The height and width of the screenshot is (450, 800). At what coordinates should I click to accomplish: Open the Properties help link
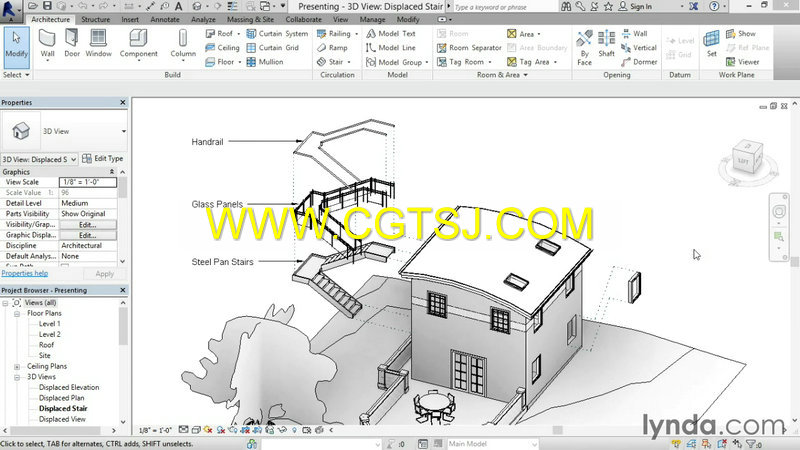click(x=24, y=273)
